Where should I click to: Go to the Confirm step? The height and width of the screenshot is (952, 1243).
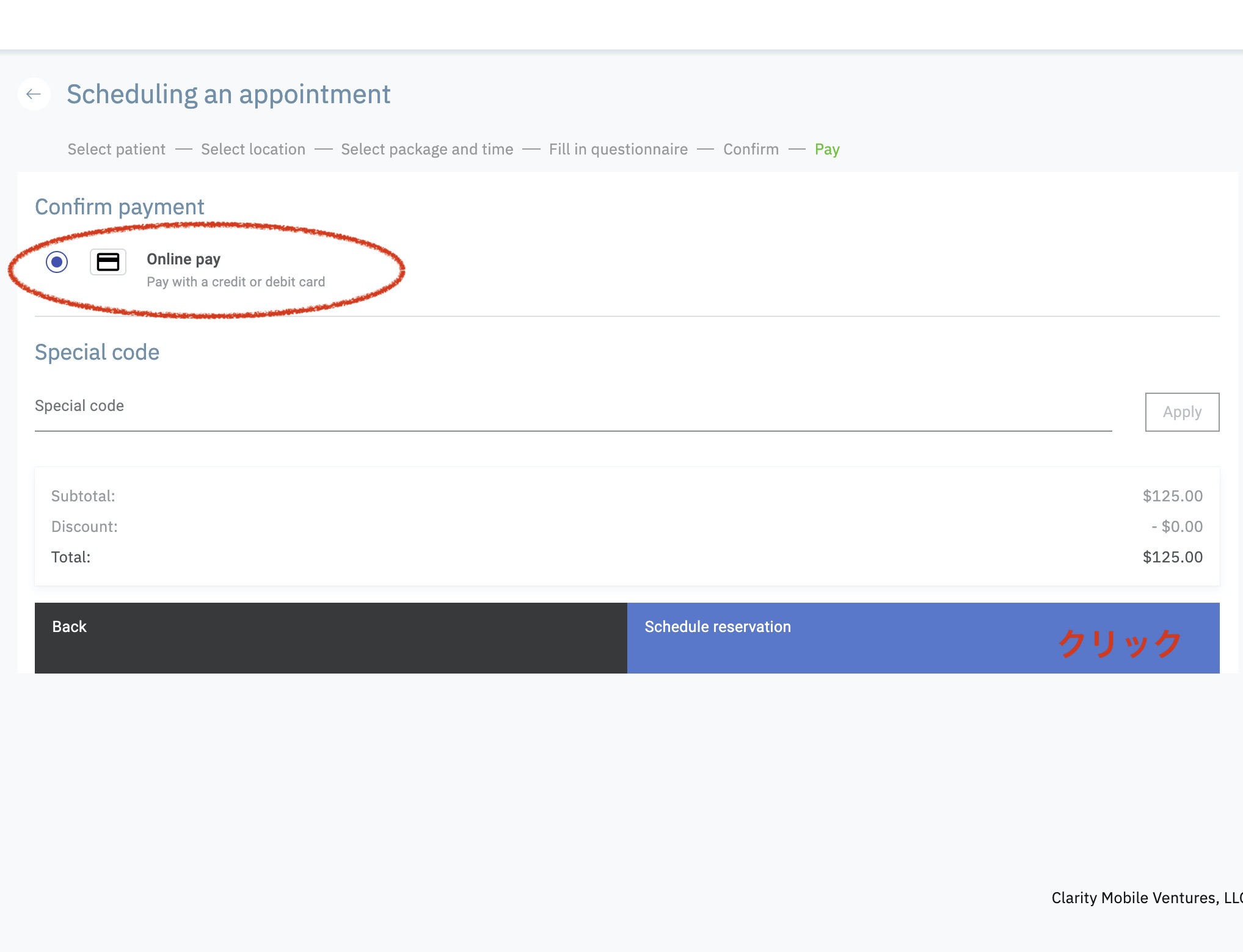pos(751,150)
